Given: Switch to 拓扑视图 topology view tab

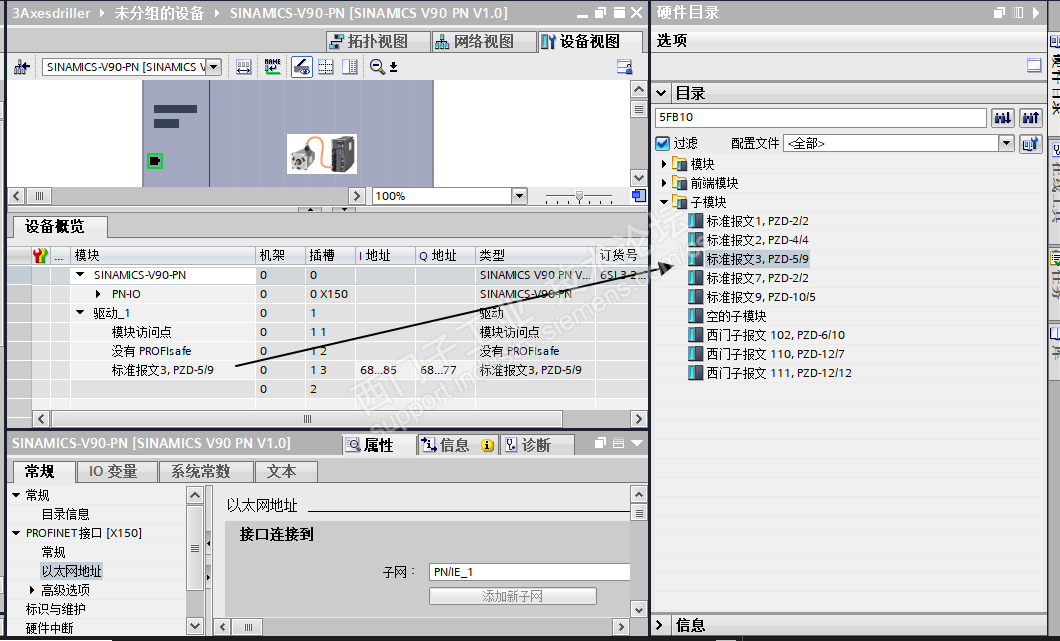Looking at the screenshot, I should [378, 42].
